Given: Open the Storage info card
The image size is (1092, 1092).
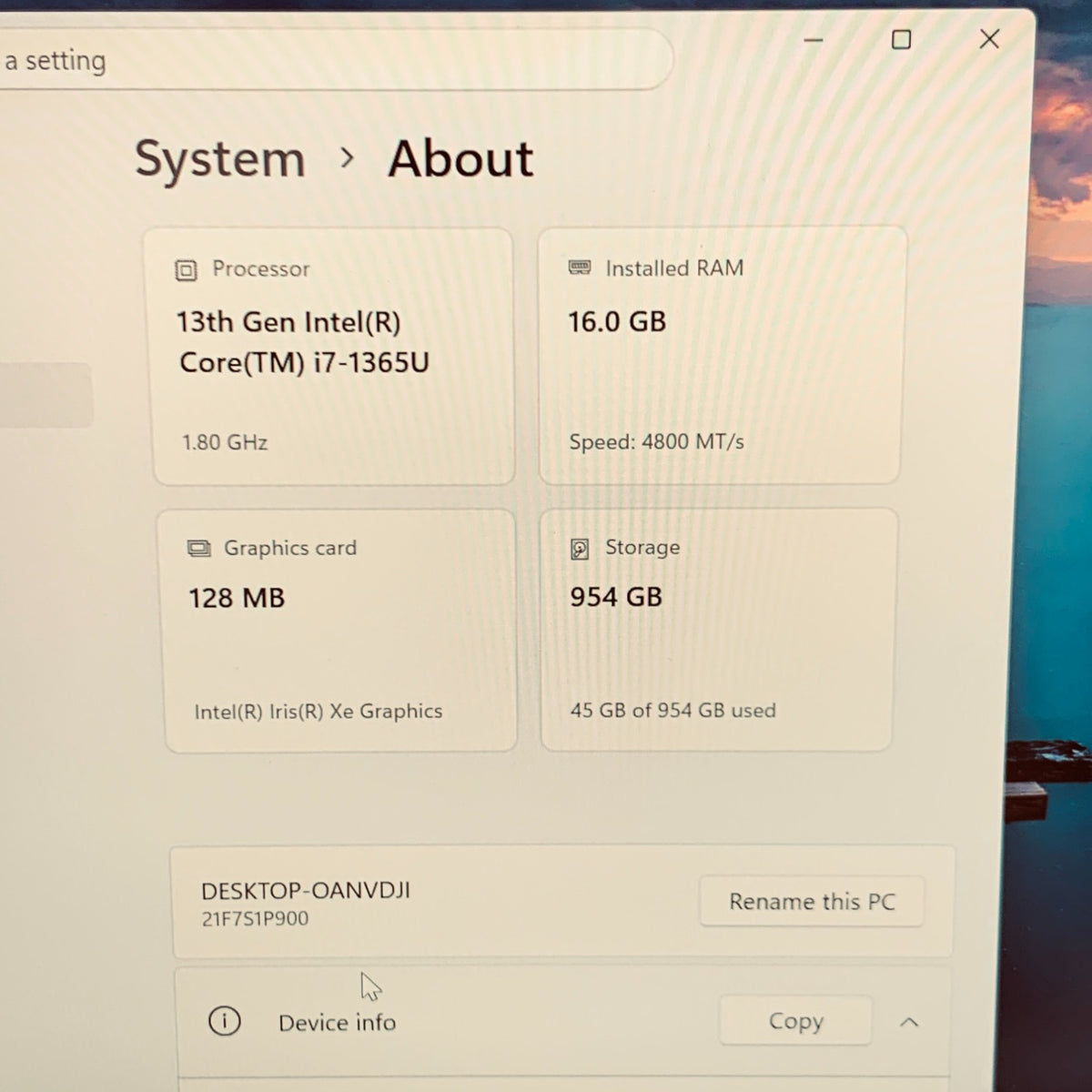Looking at the screenshot, I should pos(719,630).
